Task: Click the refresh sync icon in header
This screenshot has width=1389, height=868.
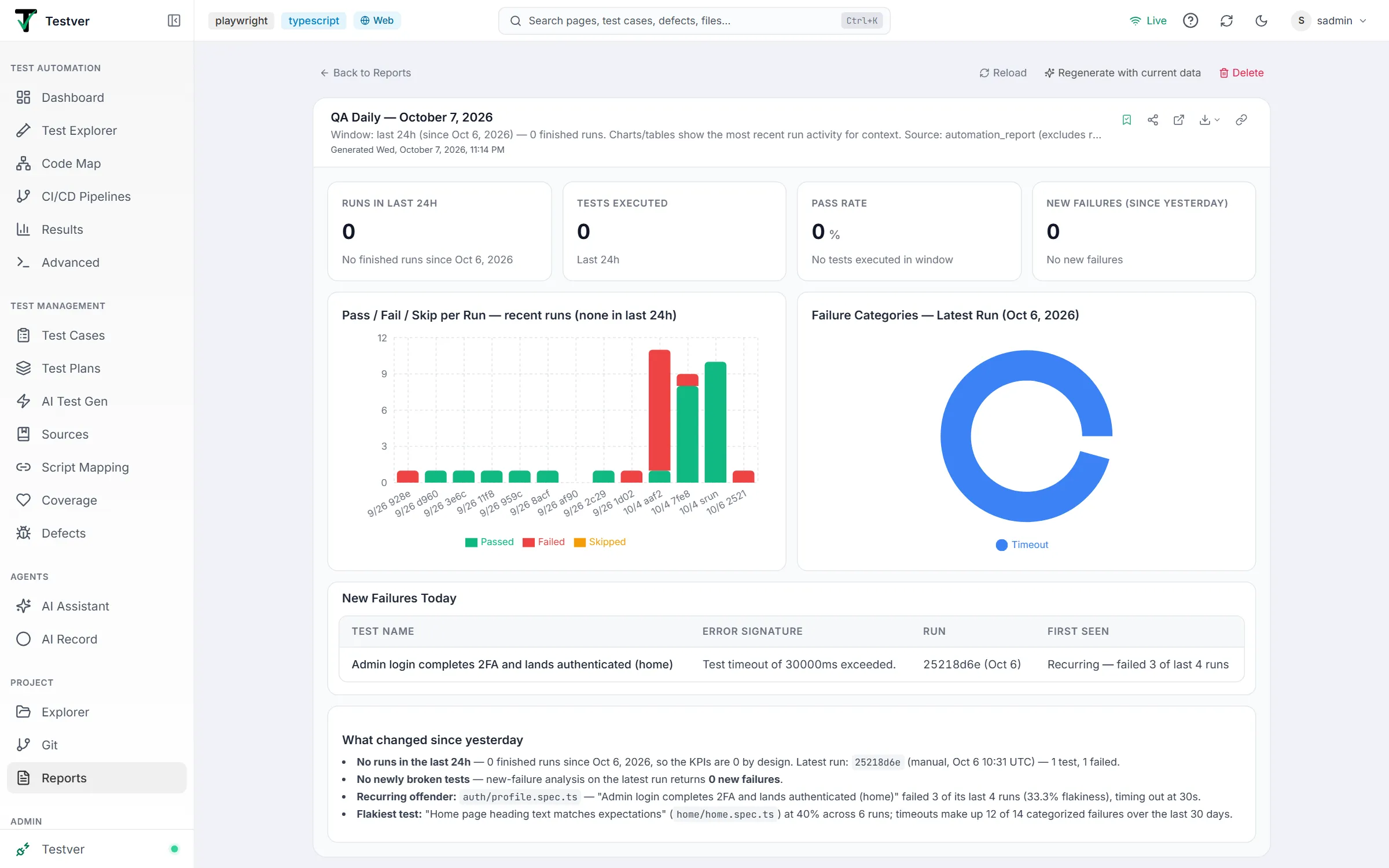Action: (1226, 21)
